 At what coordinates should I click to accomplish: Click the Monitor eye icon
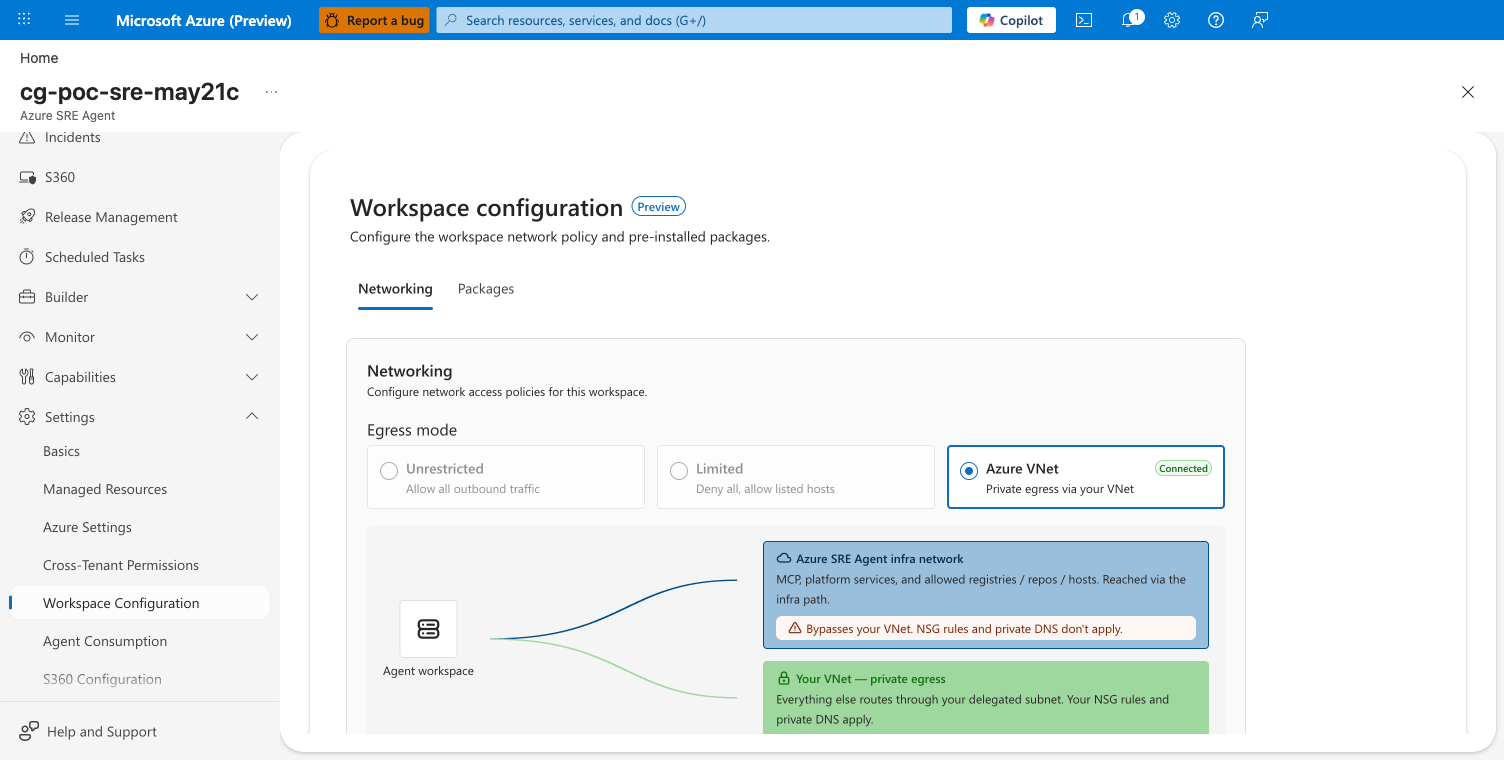(27, 337)
